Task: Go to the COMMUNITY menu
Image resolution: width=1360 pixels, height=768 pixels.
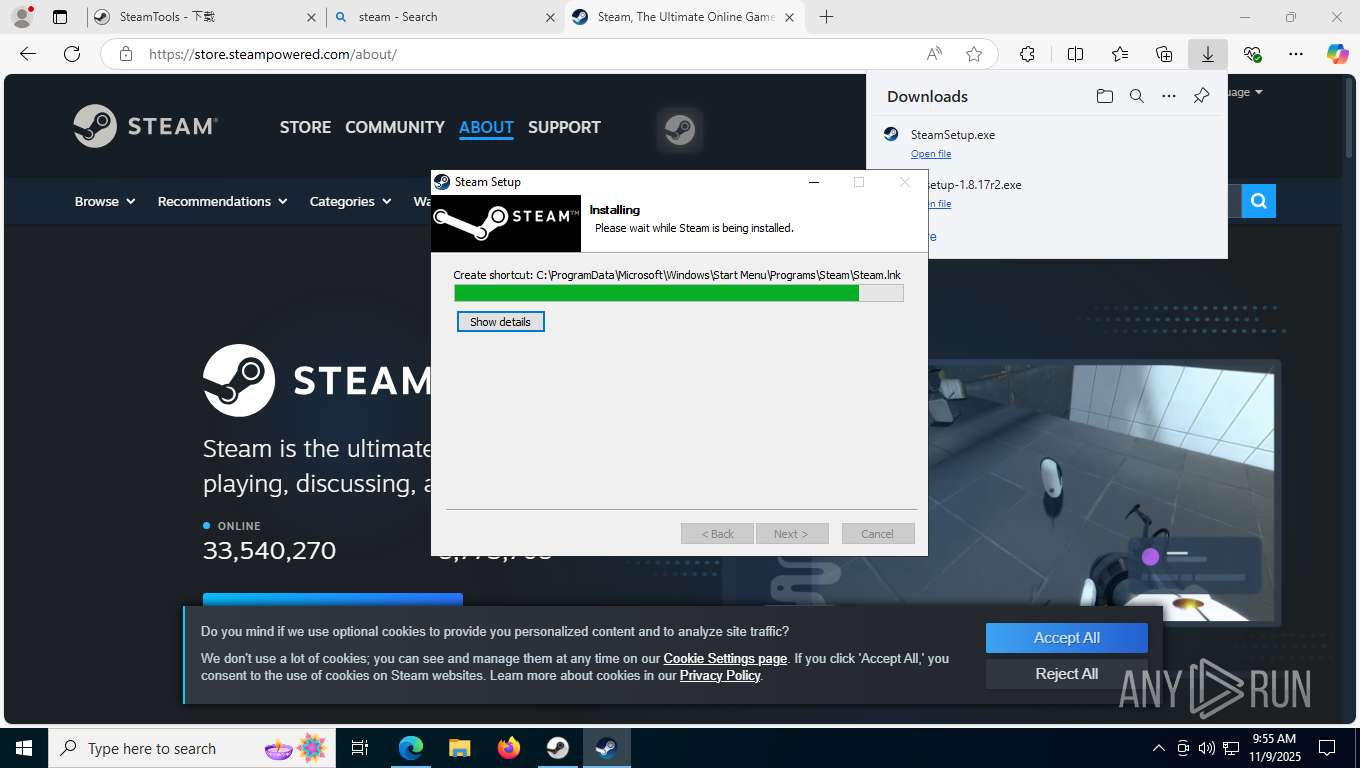Action: [x=395, y=127]
